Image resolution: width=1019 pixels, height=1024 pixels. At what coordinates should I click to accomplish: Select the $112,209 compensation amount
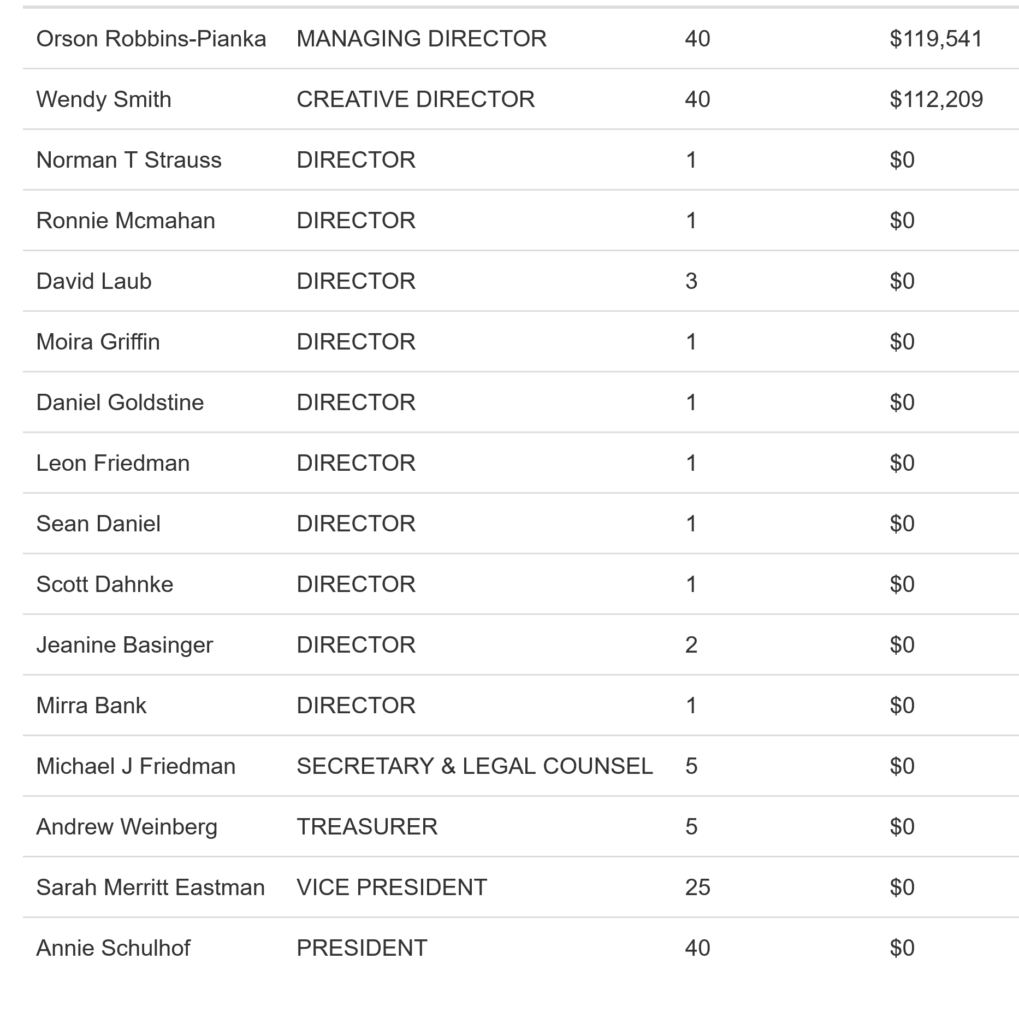click(936, 99)
